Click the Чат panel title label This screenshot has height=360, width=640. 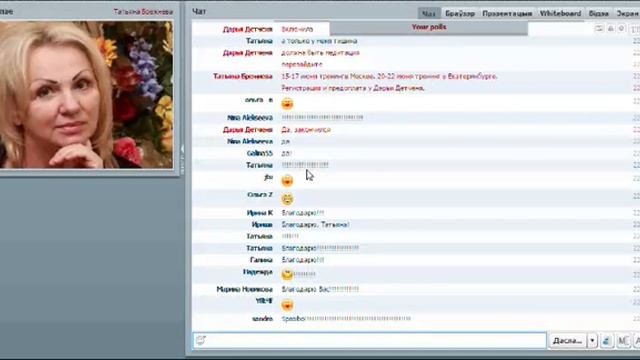tap(199, 12)
